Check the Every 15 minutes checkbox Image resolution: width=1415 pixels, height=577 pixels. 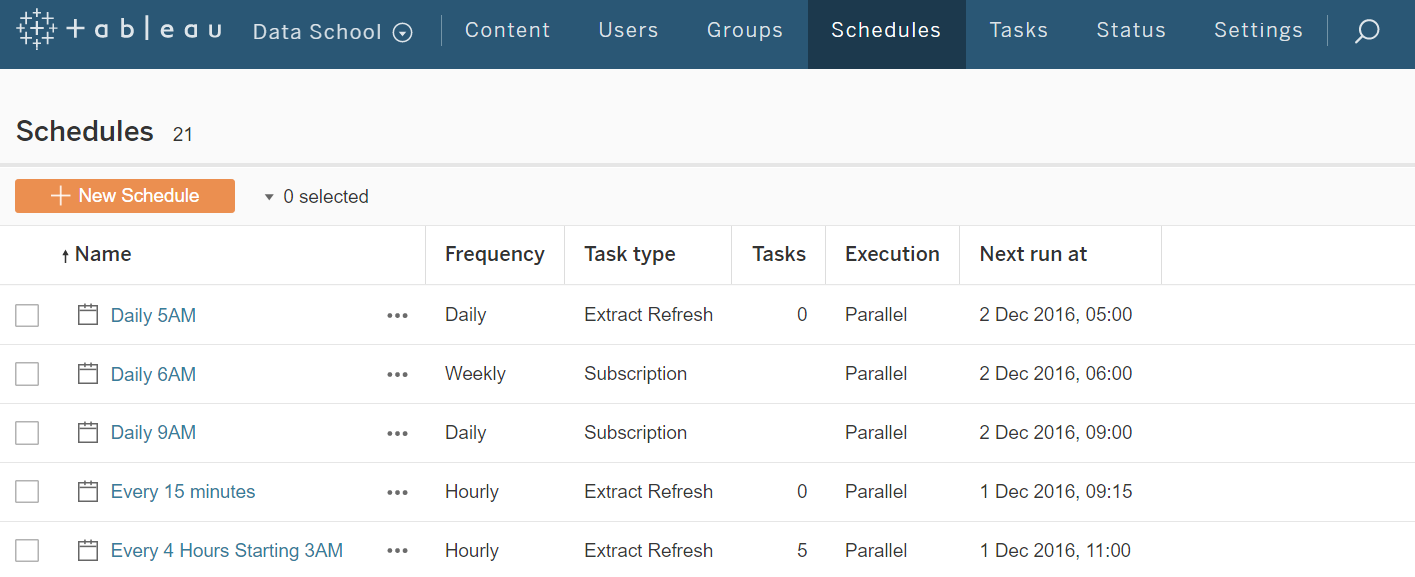(27, 491)
